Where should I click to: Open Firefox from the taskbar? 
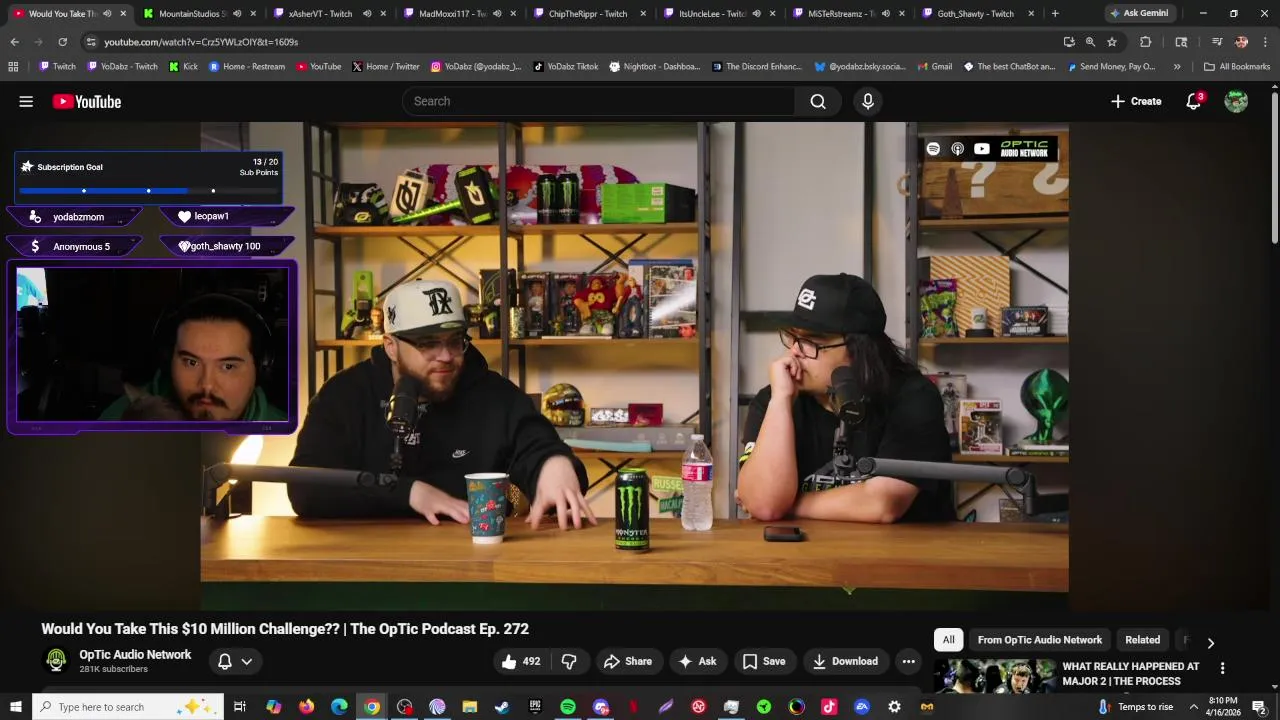tap(306, 707)
